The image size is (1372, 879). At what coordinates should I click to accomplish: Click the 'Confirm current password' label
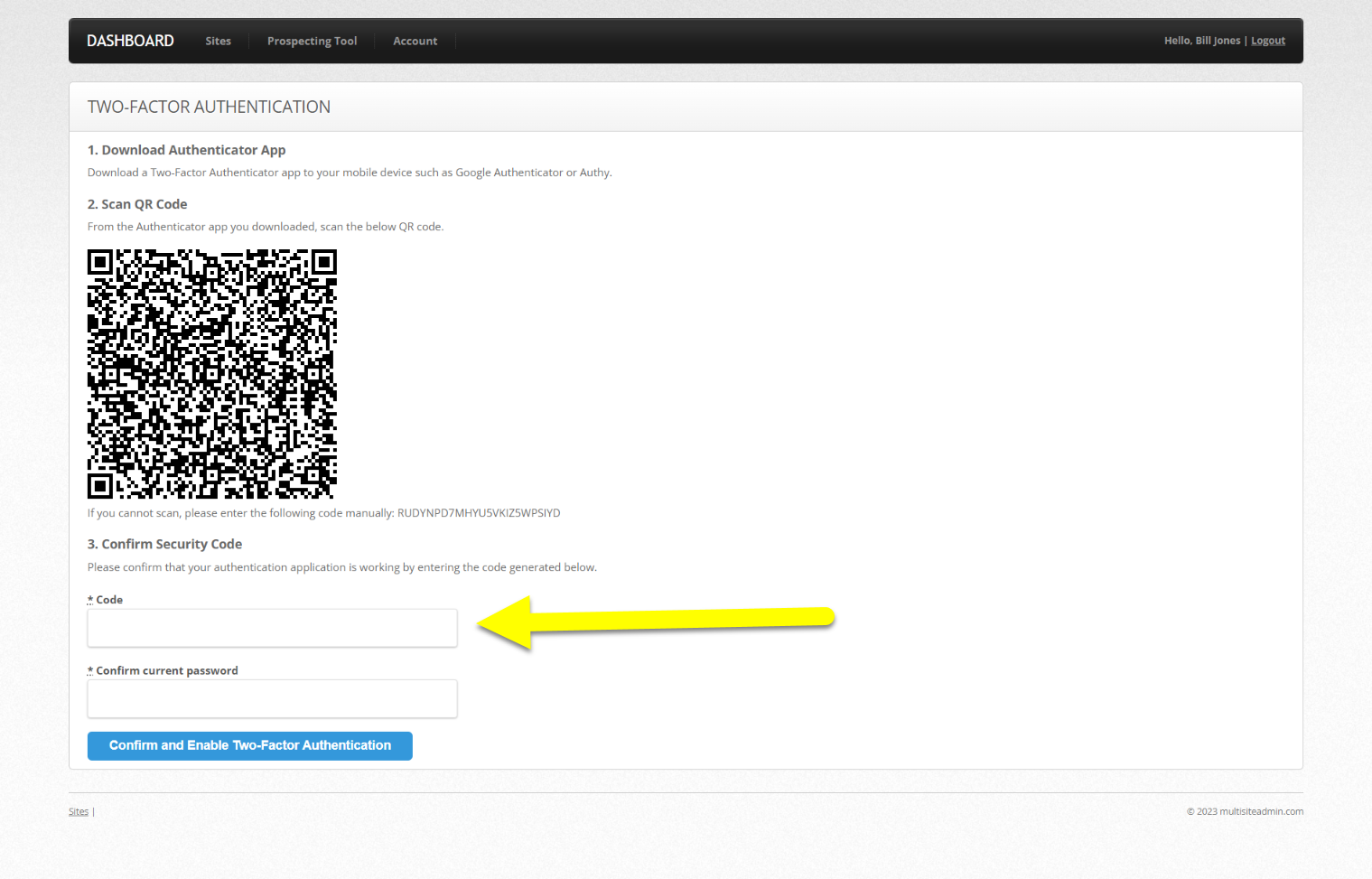pos(167,670)
